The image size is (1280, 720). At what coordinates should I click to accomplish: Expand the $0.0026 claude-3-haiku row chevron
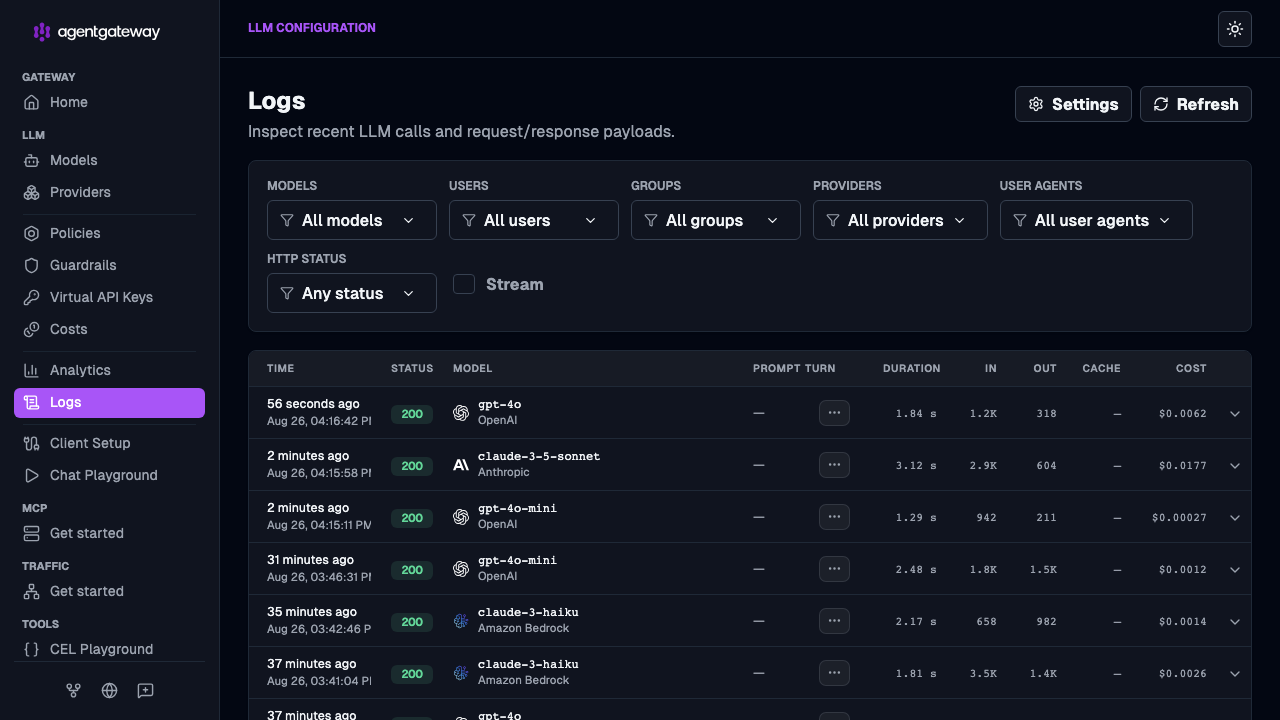(1235, 674)
